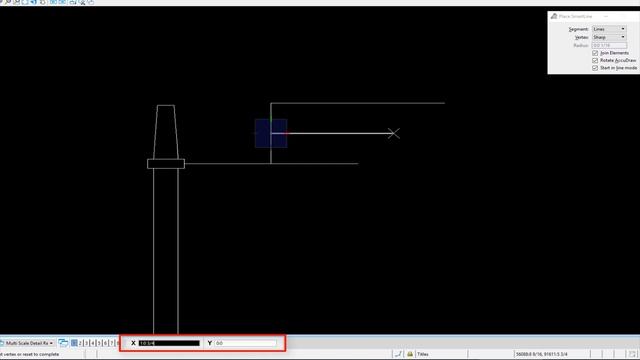Viewport: 640px width, 360px height.
Task: Toggle view 6 button
Action: click(x=105, y=343)
